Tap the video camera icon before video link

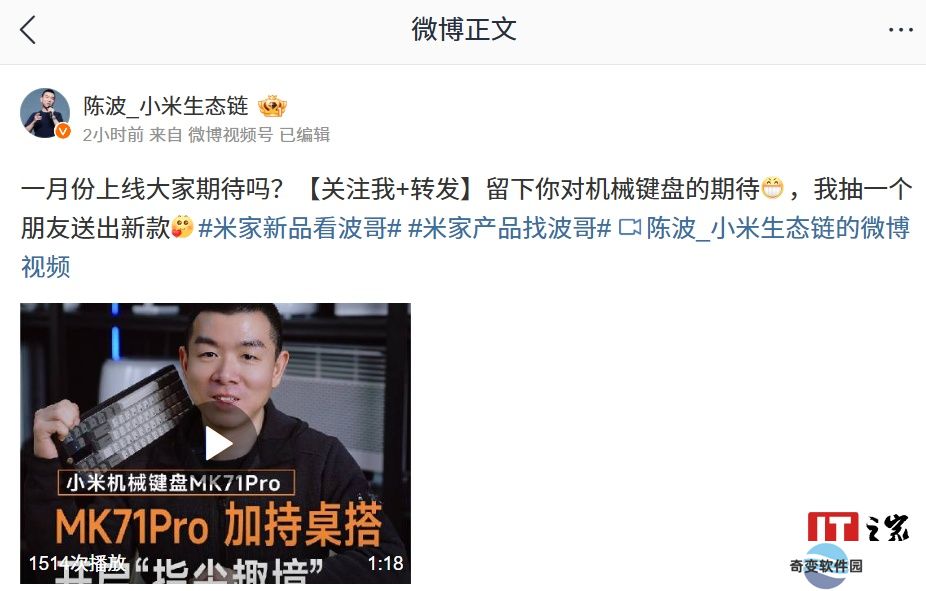click(x=630, y=228)
